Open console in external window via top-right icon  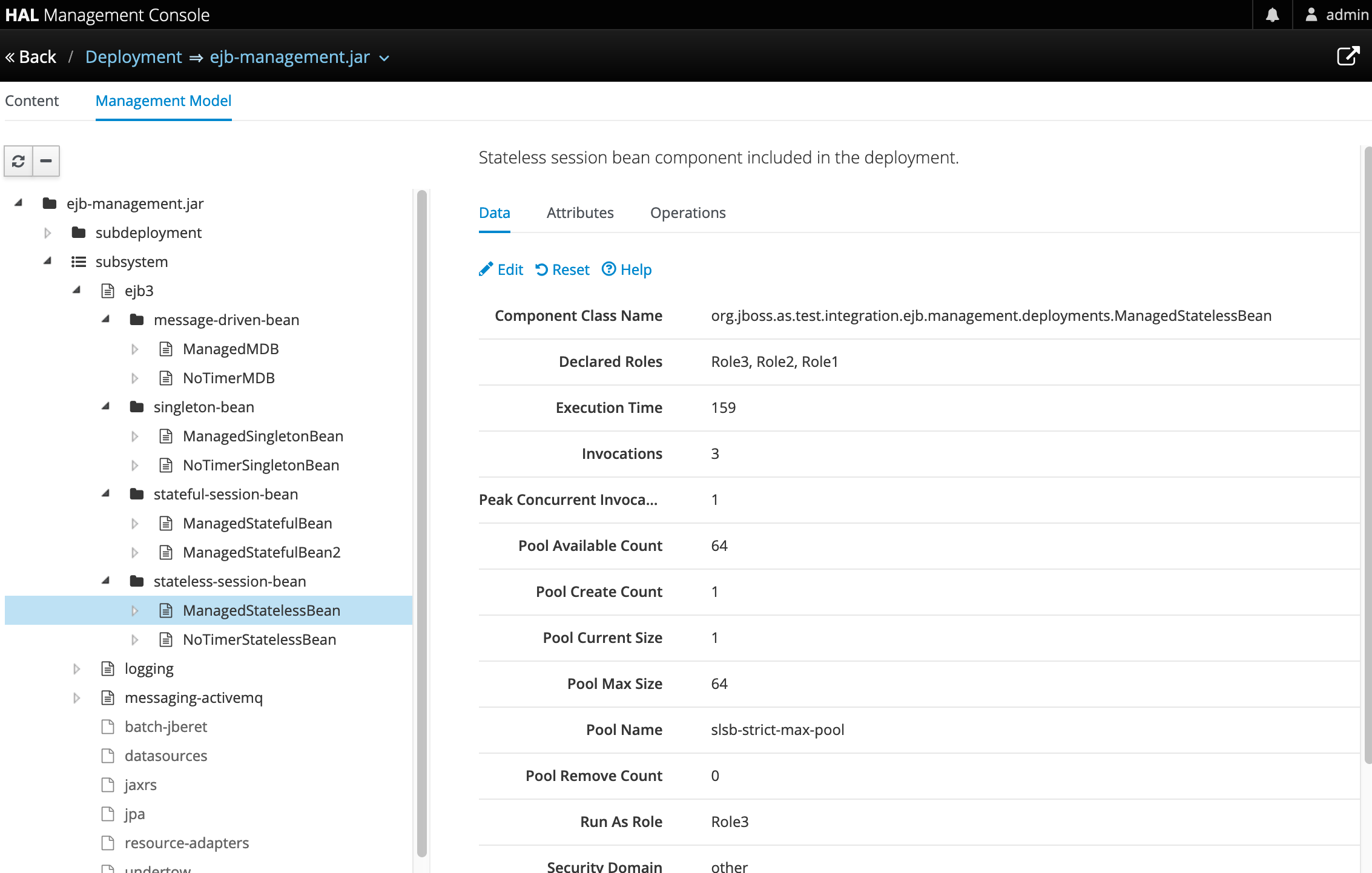coord(1348,56)
